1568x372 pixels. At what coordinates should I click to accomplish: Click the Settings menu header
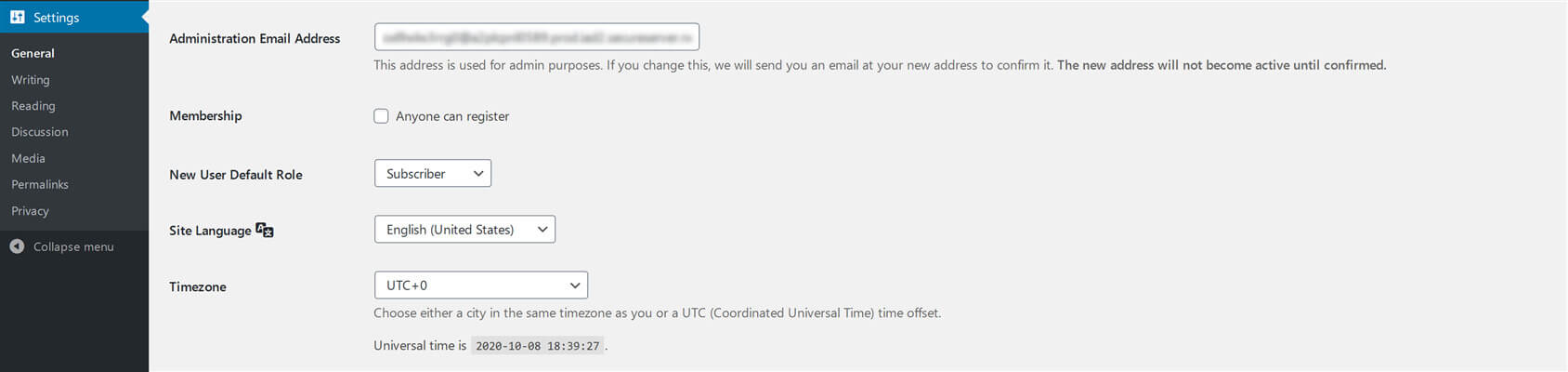[x=57, y=18]
